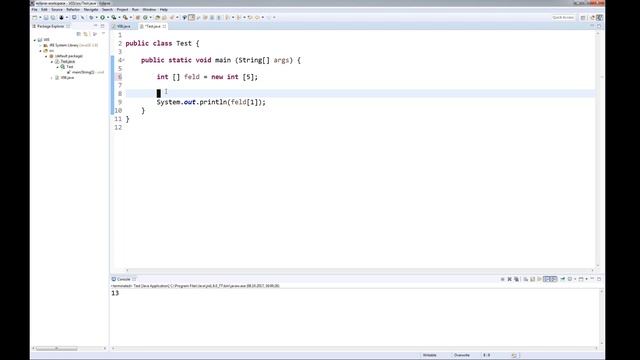This screenshot has height=360, width=640.
Task: Click the Terminate icon in Console
Action: (502, 279)
